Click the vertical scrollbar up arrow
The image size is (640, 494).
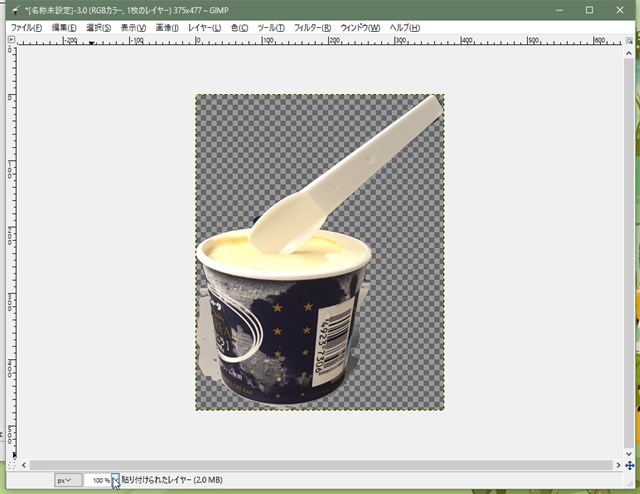pos(628,52)
